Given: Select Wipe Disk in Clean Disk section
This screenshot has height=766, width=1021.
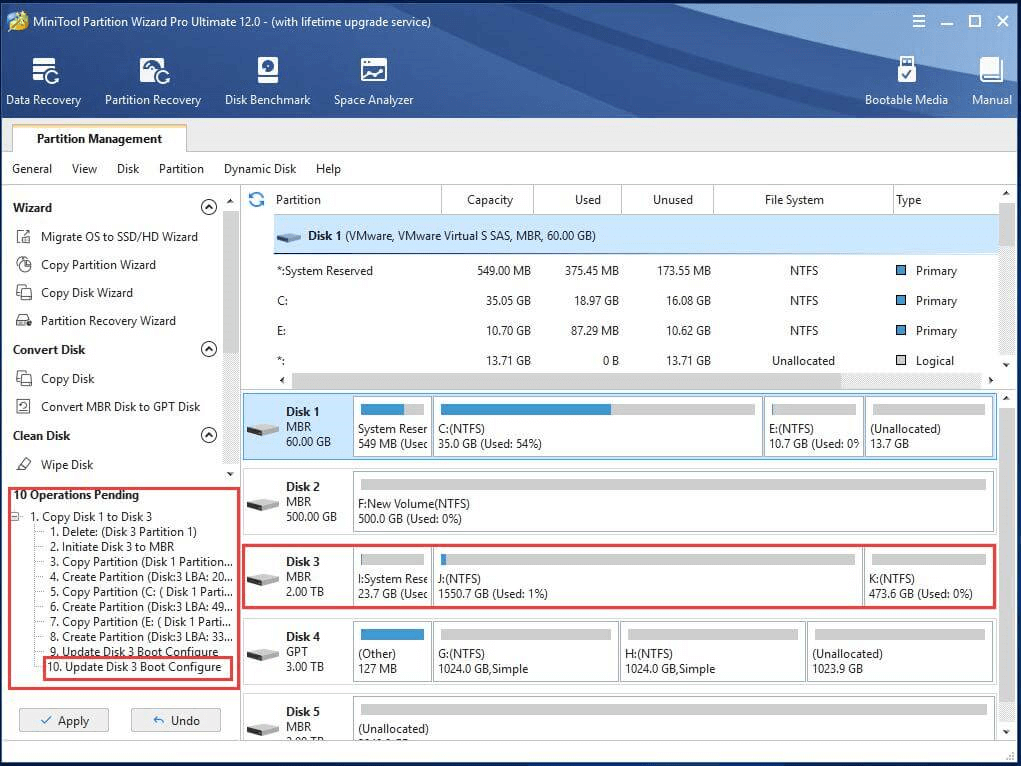Looking at the screenshot, I should tap(67, 465).
